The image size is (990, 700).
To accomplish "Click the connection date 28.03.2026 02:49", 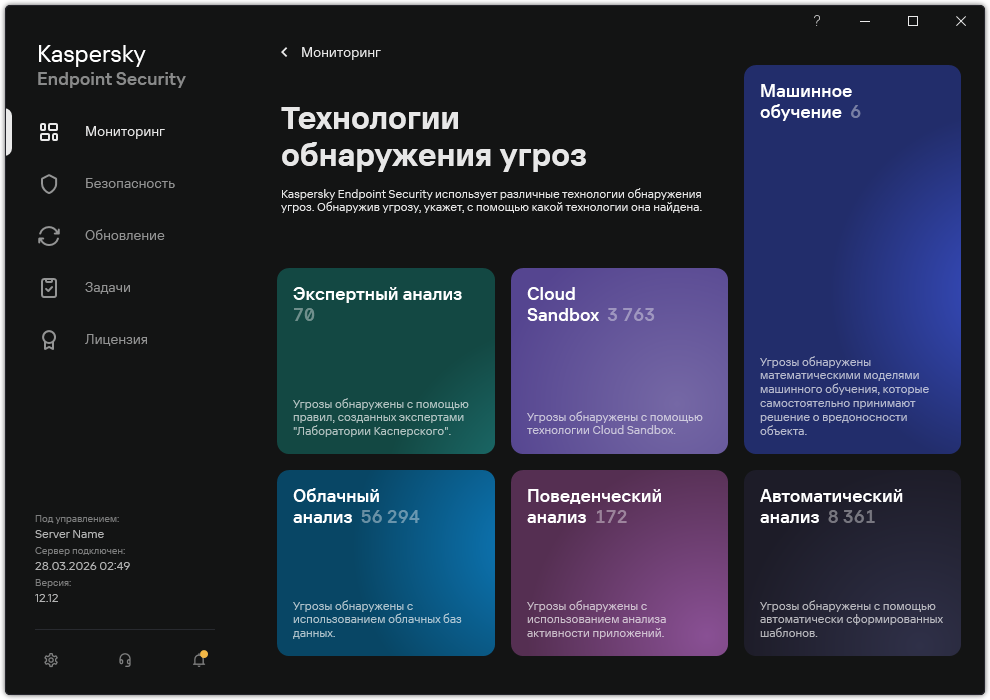I will tap(83, 566).
